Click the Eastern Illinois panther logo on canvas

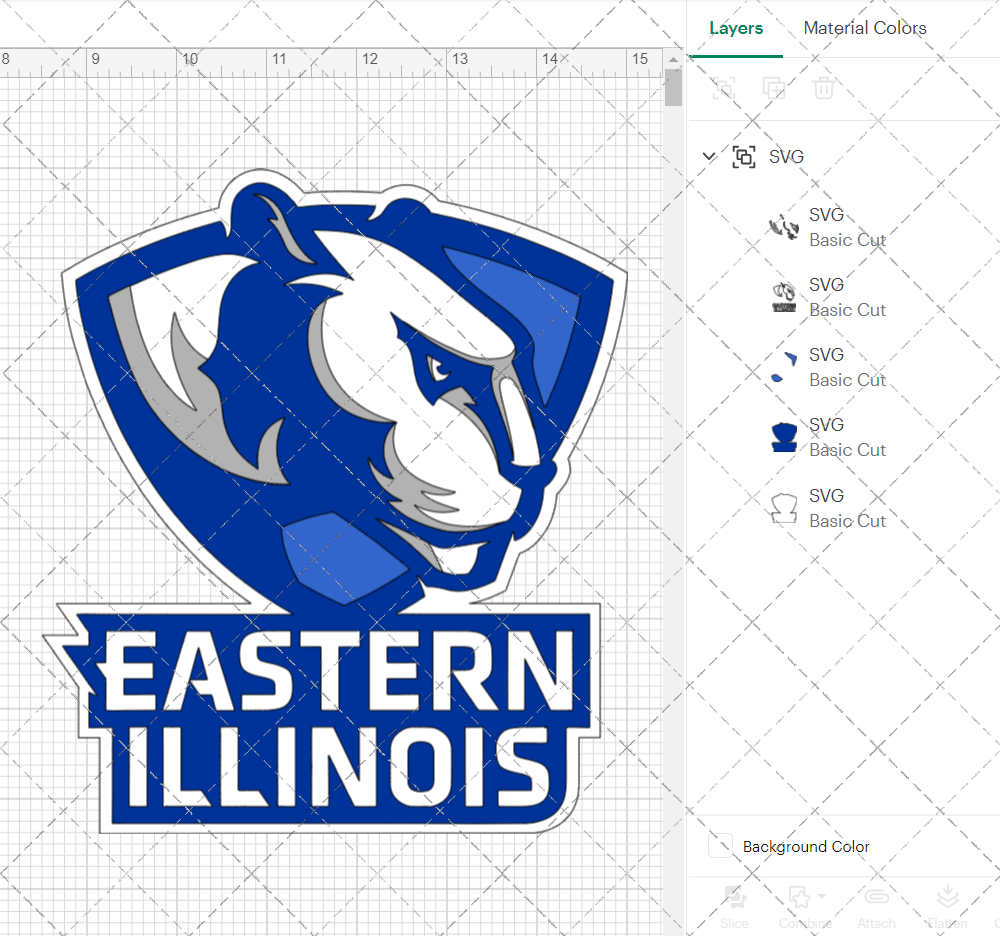[336, 502]
